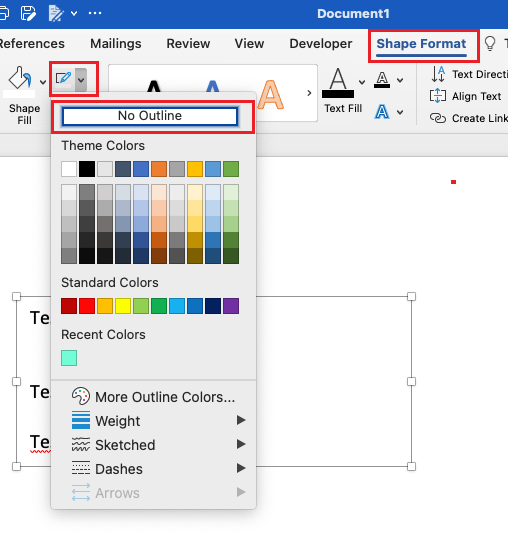The width and height of the screenshot is (508, 551).
Task: Open the Mailings ribbon tab
Action: (x=116, y=44)
